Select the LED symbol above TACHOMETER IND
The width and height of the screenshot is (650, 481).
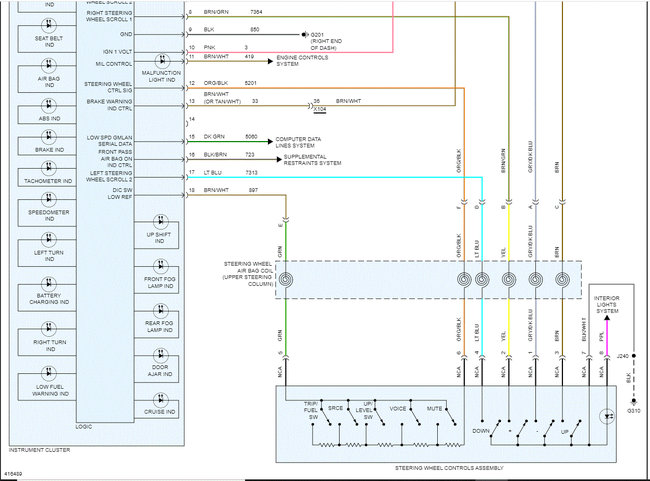[49, 168]
